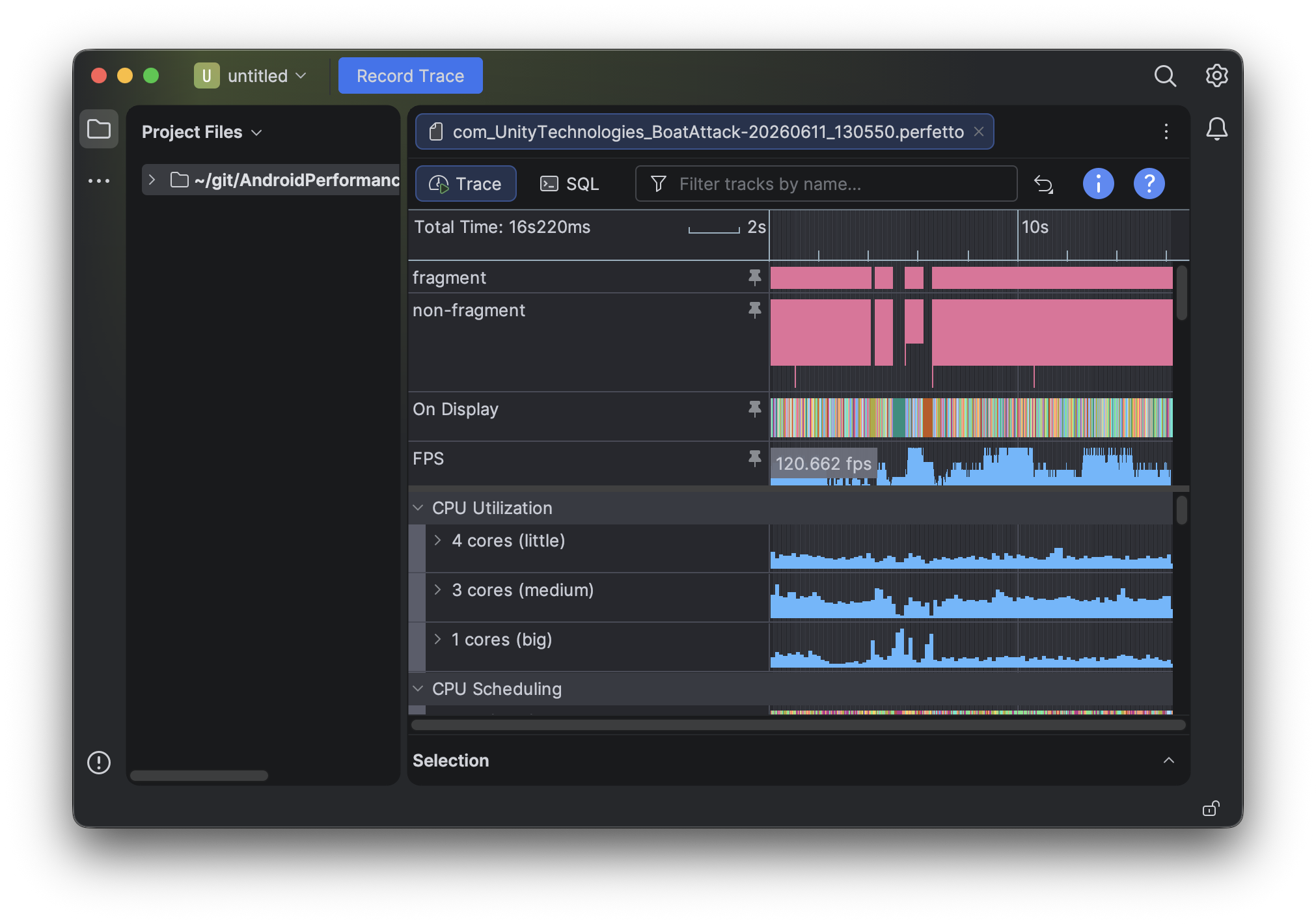
Task: Expand the ~/git/AndroidPerformance folder
Action: pos(152,180)
